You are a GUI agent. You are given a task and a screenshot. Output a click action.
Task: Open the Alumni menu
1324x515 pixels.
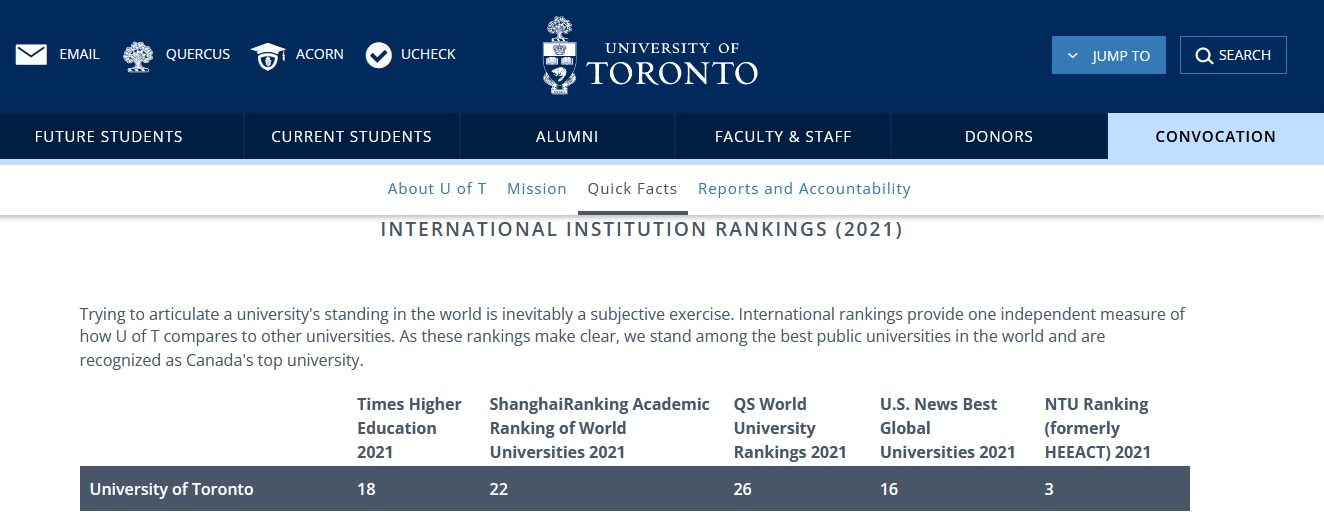(567, 136)
